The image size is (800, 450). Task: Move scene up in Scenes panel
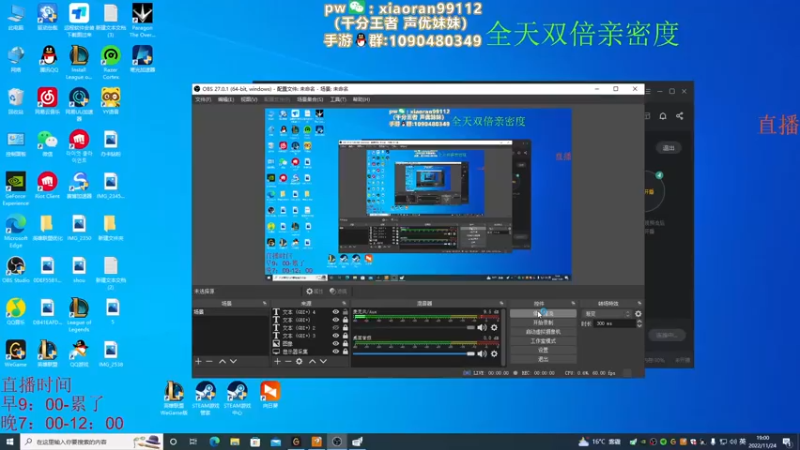[x=222, y=361]
